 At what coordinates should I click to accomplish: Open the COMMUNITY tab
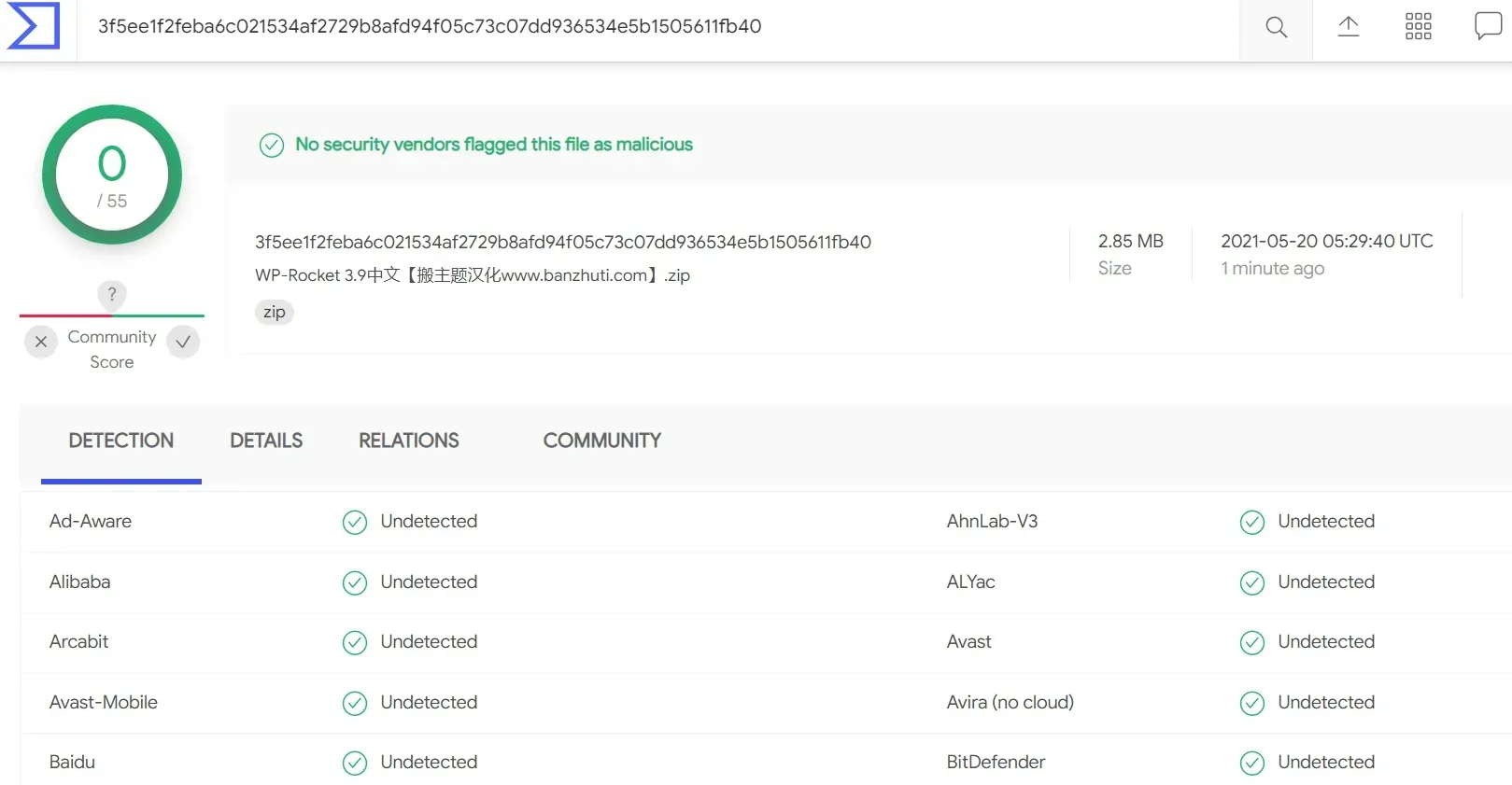(602, 441)
